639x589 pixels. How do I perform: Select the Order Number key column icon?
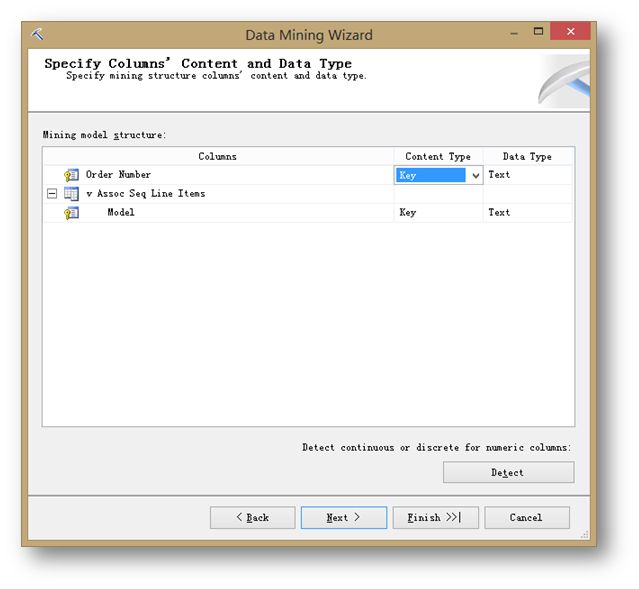pyautogui.click(x=71, y=175)
